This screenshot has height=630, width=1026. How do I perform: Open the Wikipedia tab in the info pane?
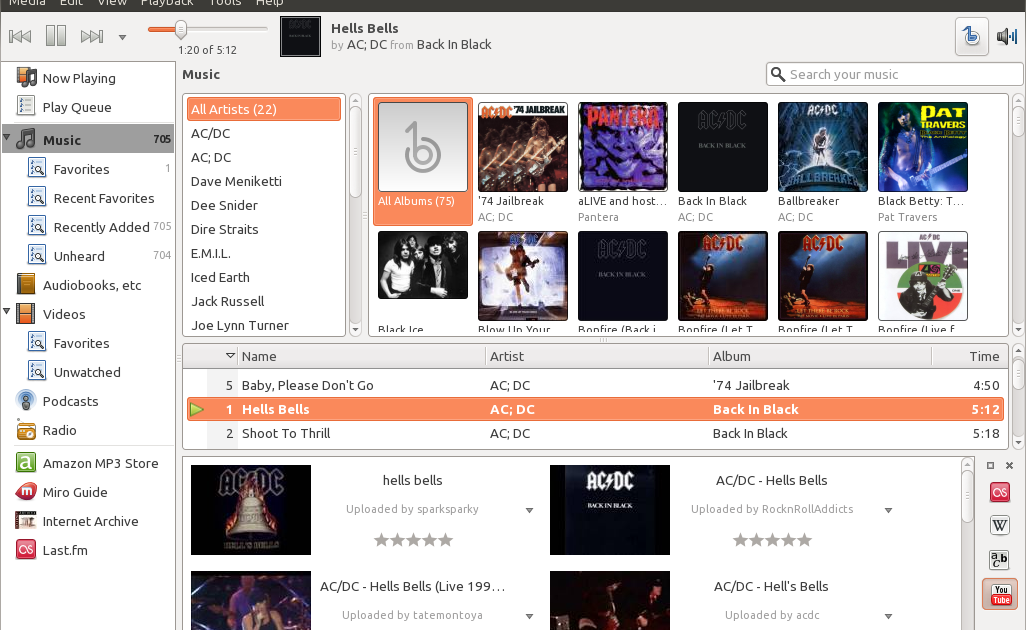pyautogui.click(x=998, y=525)
